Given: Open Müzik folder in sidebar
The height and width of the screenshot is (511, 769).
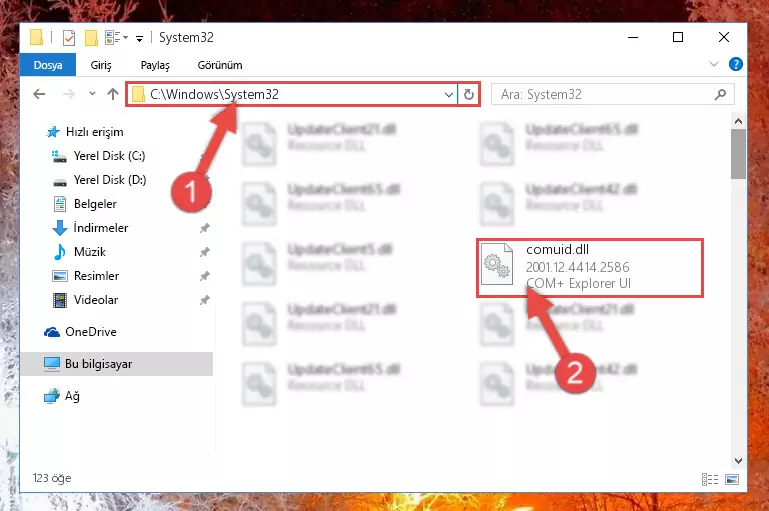Looking at the screenshot, I should coord(79,252).
